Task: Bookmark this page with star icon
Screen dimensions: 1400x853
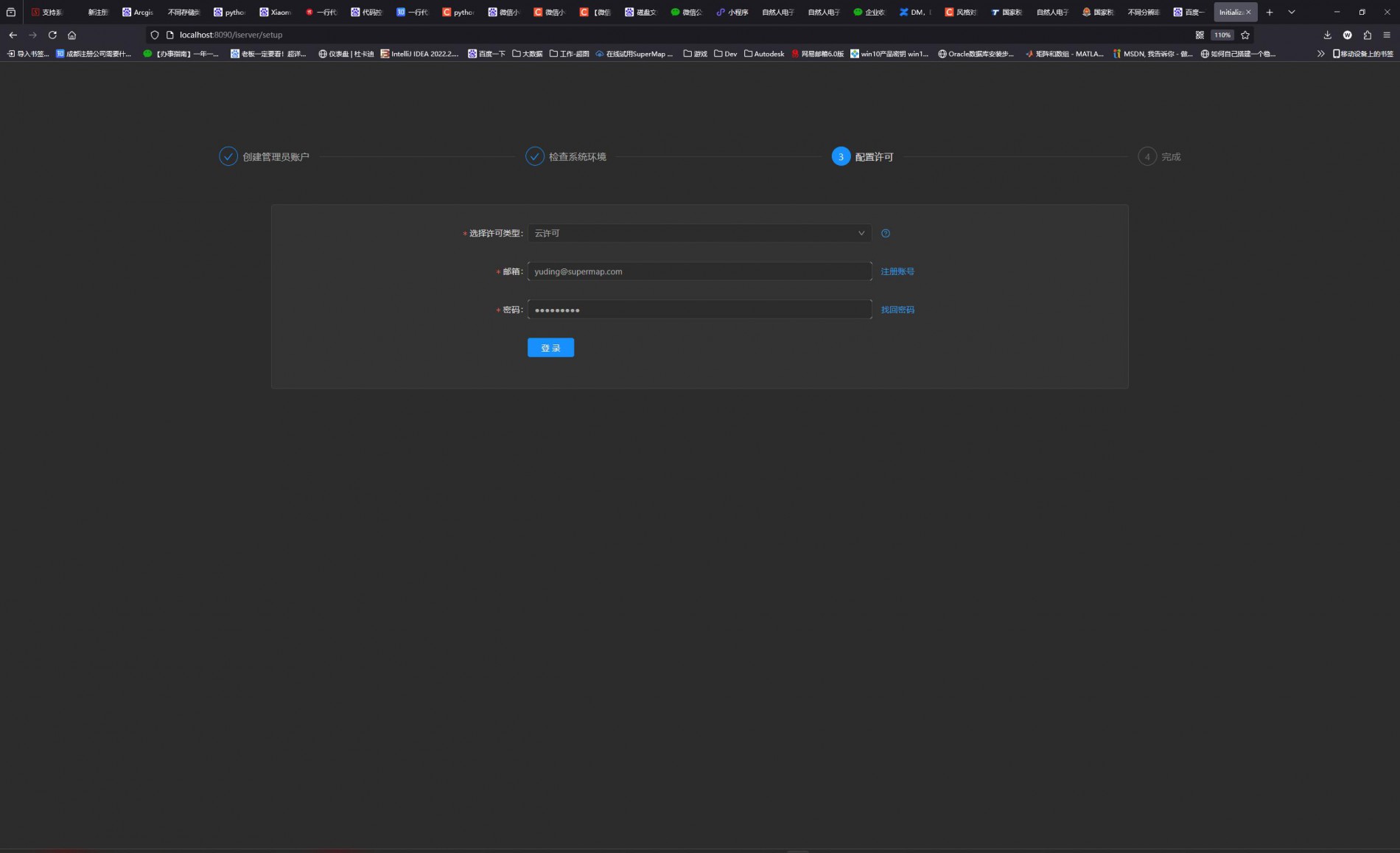Action: 1245,35
